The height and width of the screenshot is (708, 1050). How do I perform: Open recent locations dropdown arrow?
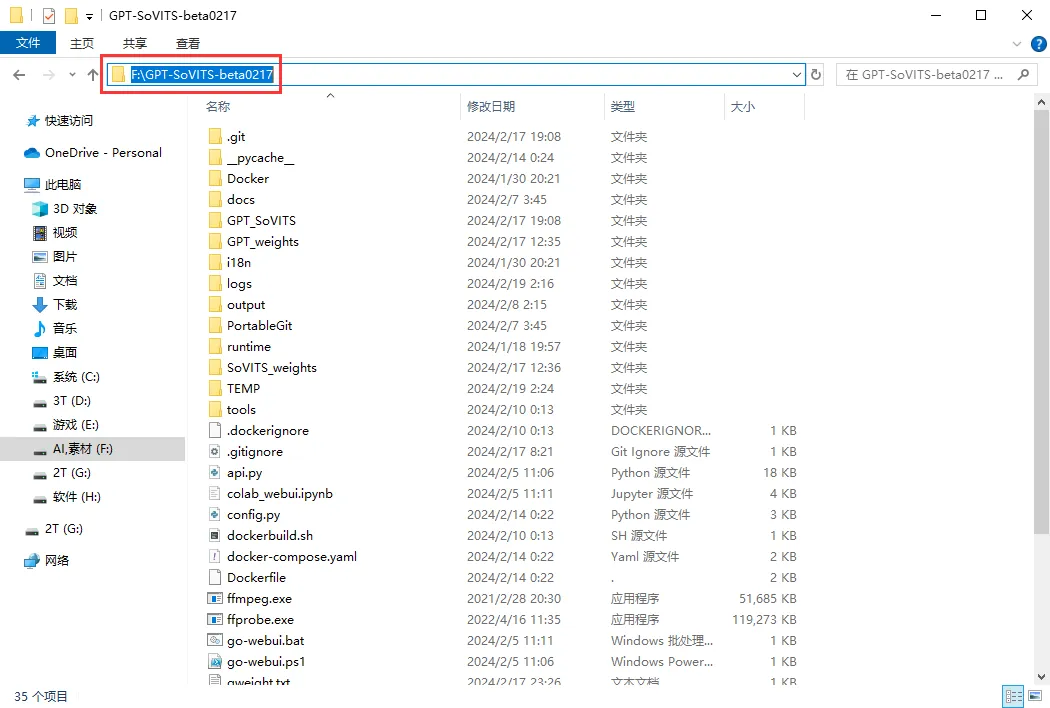pos(72,75)
